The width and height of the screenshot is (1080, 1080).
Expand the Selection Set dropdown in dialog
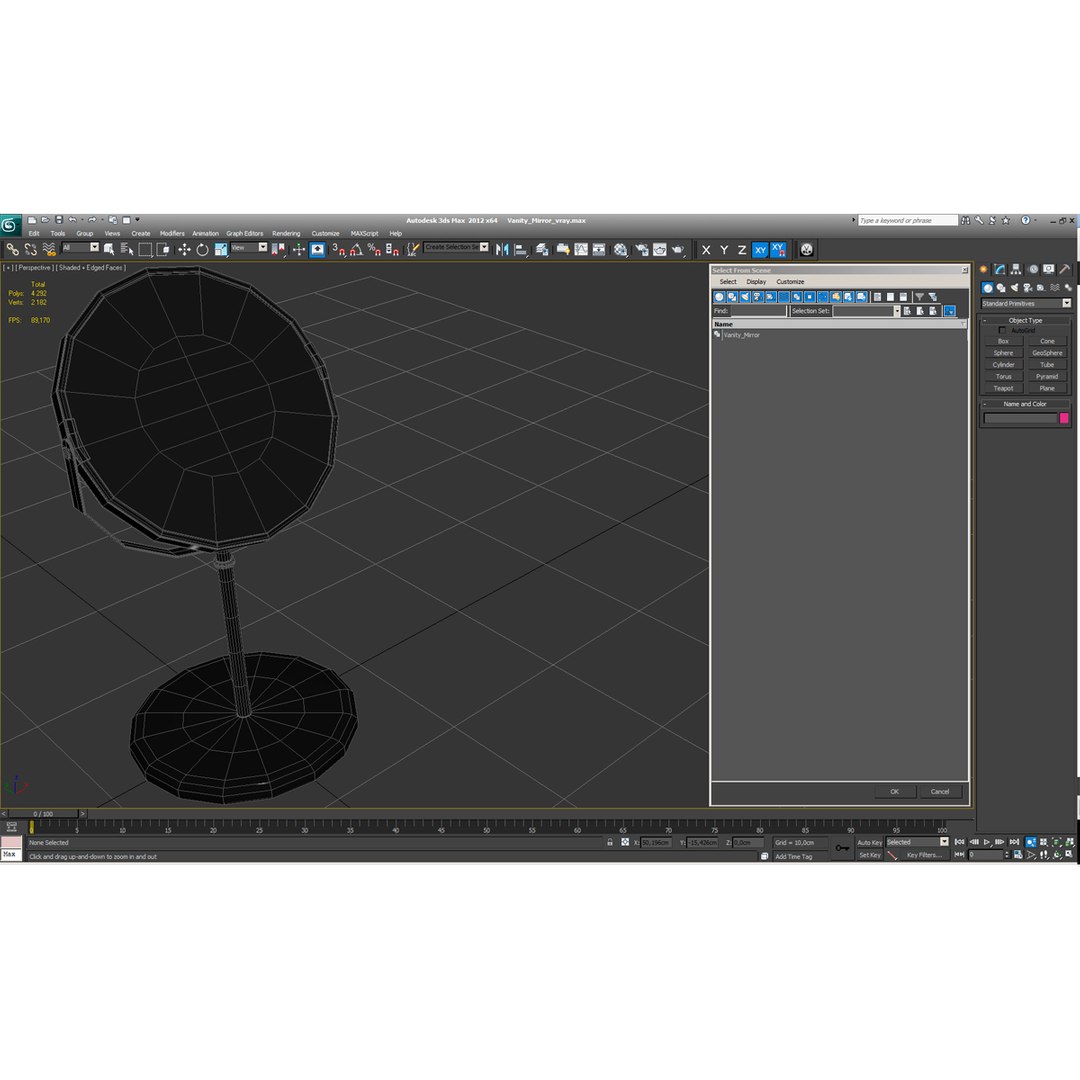point(896,311)
